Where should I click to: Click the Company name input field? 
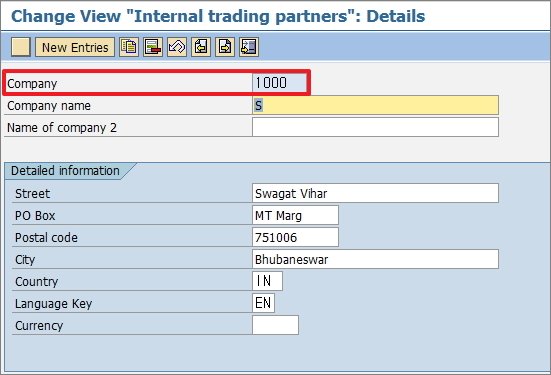[375, 105]
